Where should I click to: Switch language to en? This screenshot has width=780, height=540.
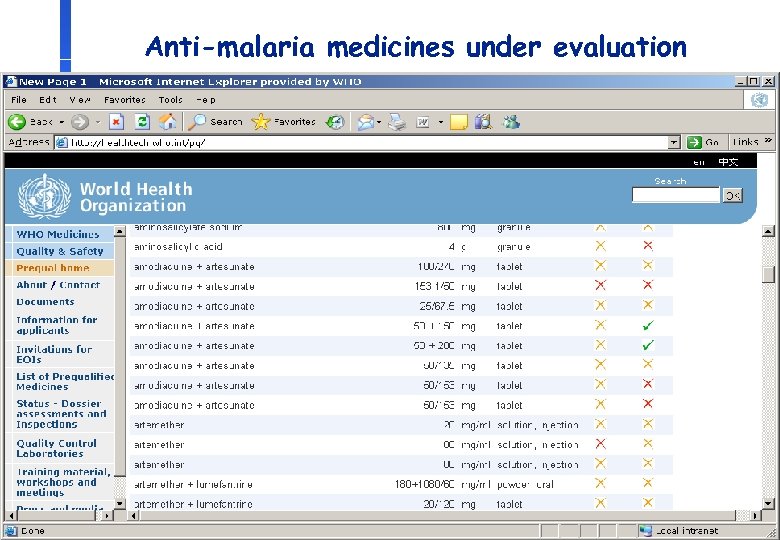tap(699, 162)
